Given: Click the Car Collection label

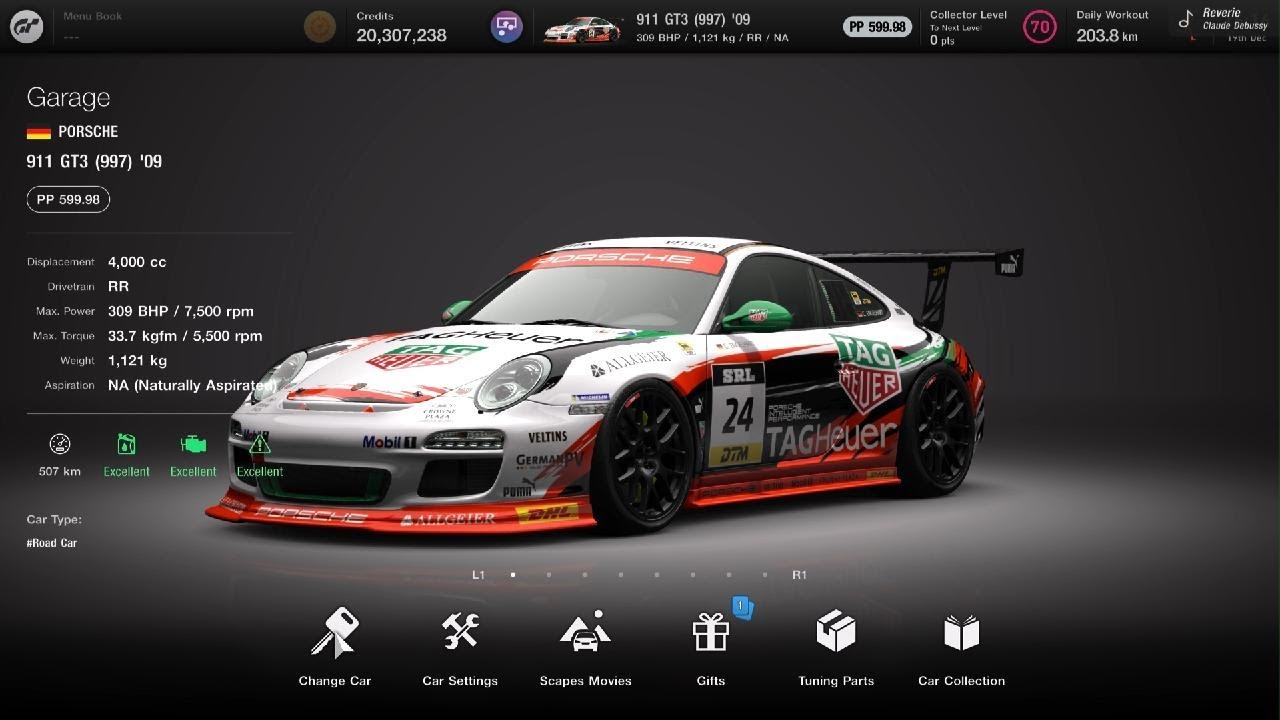Looking at the screenshot, I should 962,681.
